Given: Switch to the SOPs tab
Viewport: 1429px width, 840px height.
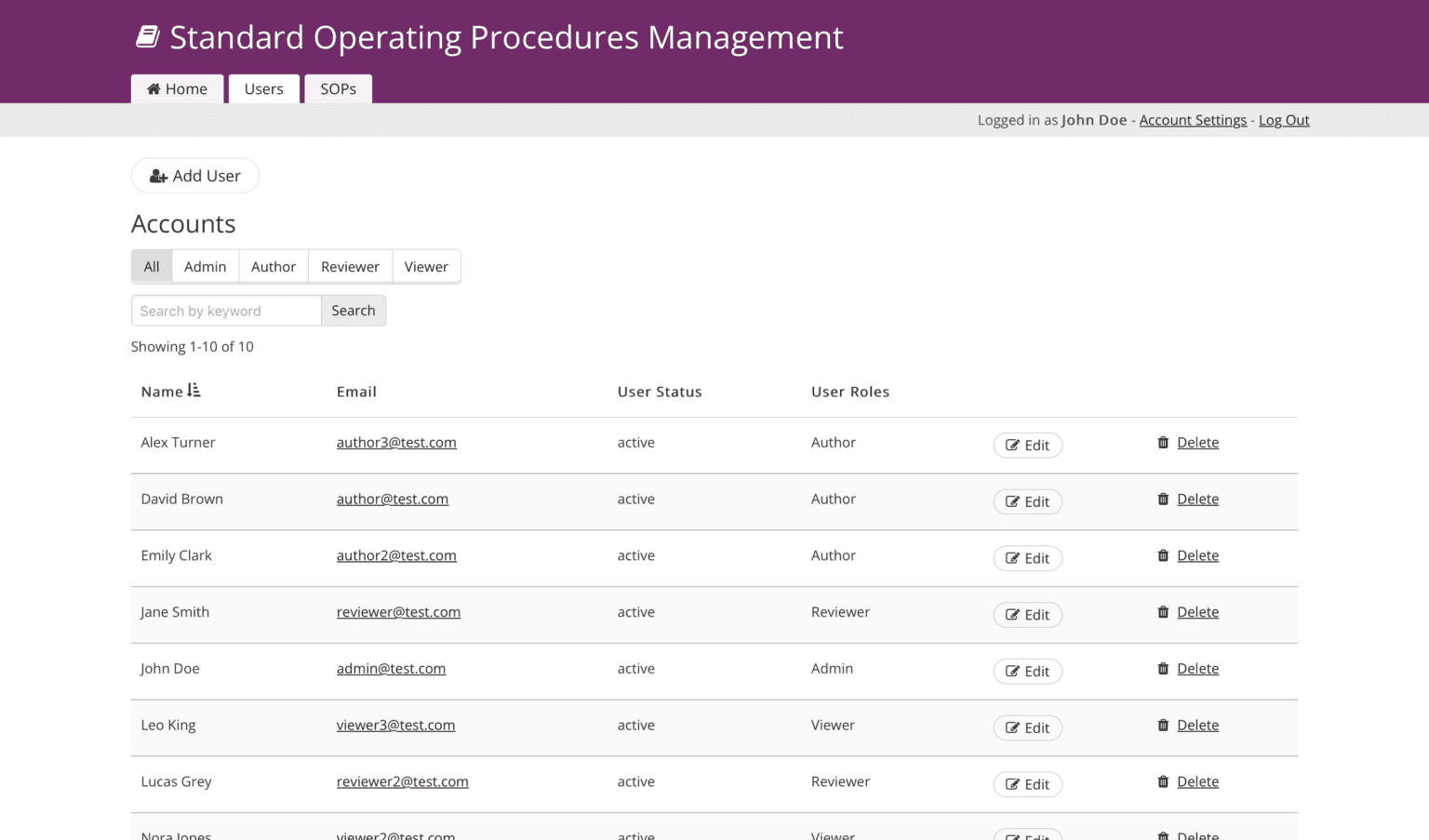Looking at the screenshot, I should [338, 88].
